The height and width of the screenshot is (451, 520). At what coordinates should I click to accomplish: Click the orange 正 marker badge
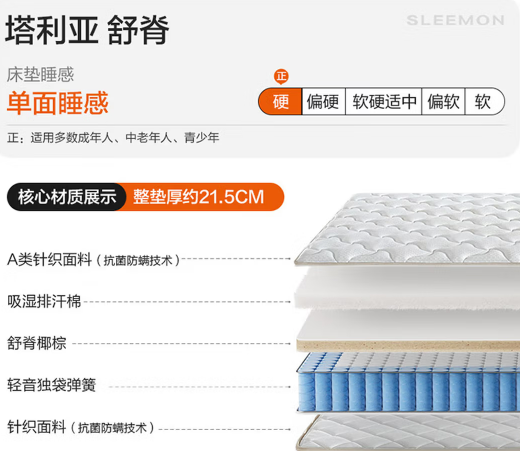pyautogui.click(x=281, y=77)
